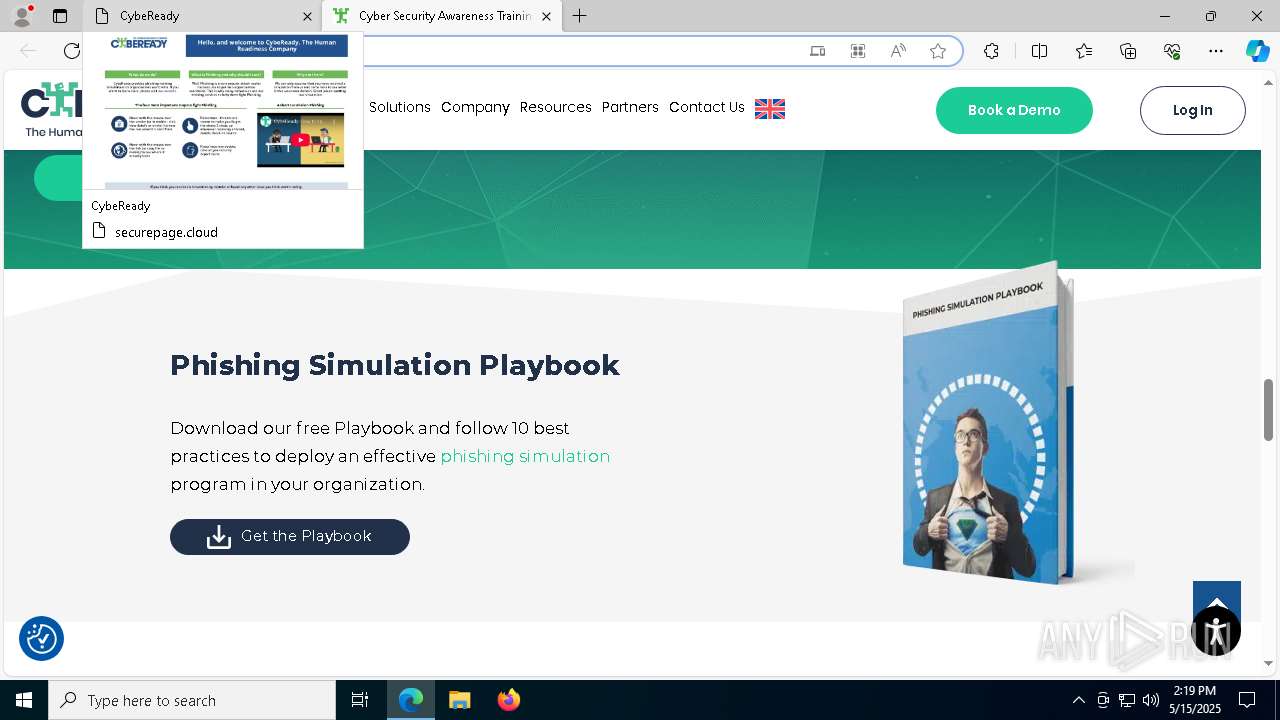Toggle split screen view

[x=1039, y=51]
